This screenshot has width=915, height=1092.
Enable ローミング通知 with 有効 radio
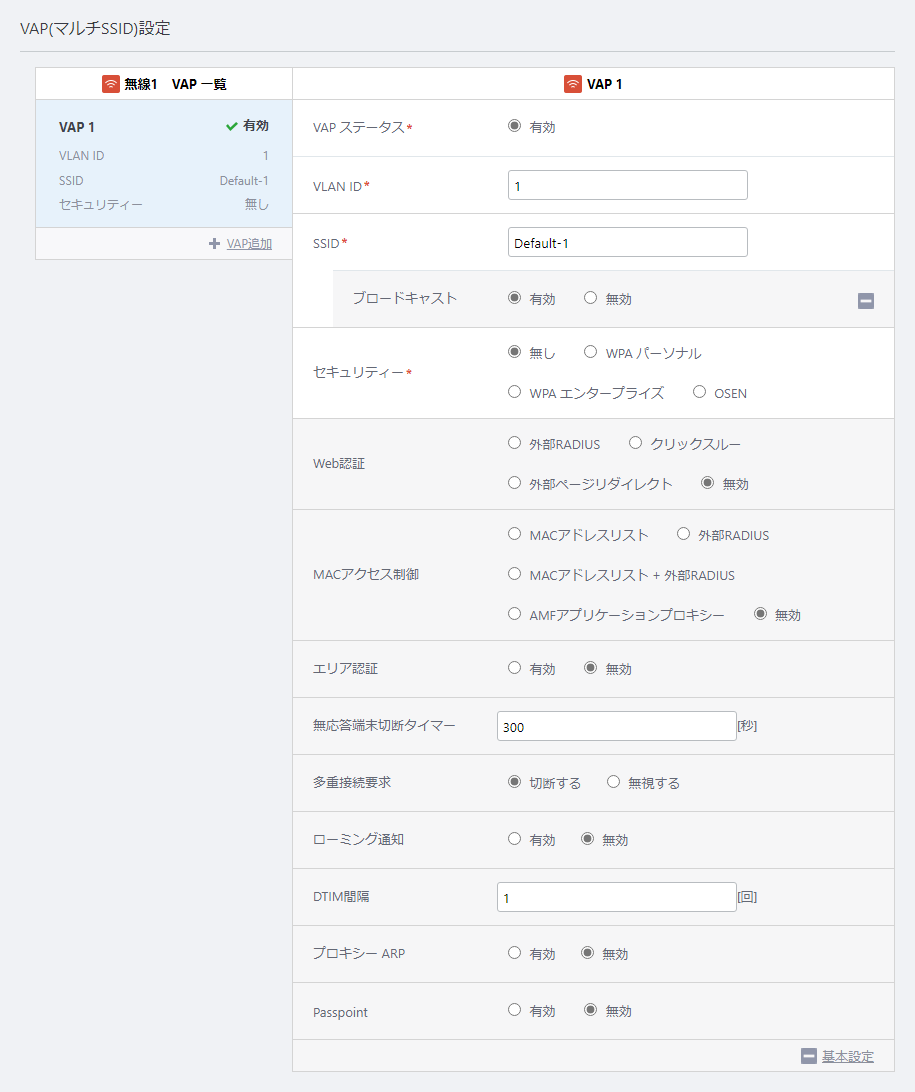click(x=515, y=839)
